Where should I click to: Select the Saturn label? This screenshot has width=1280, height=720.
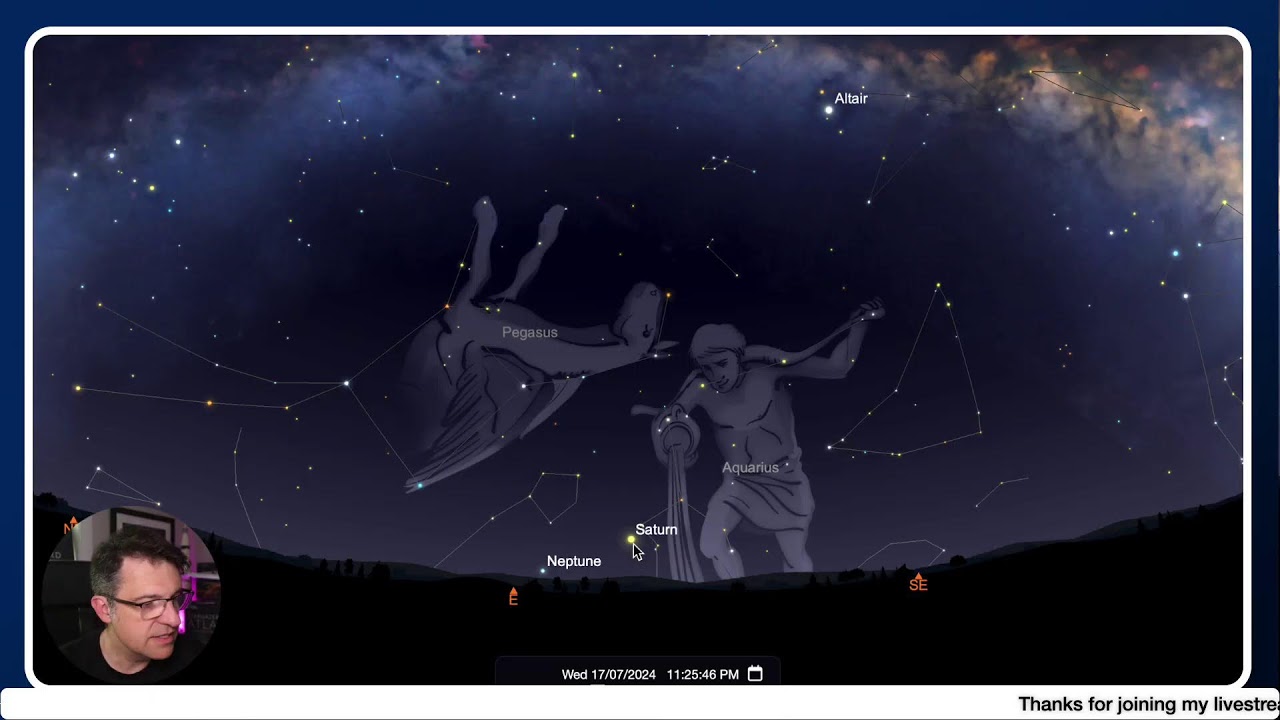tap(656, 530)
